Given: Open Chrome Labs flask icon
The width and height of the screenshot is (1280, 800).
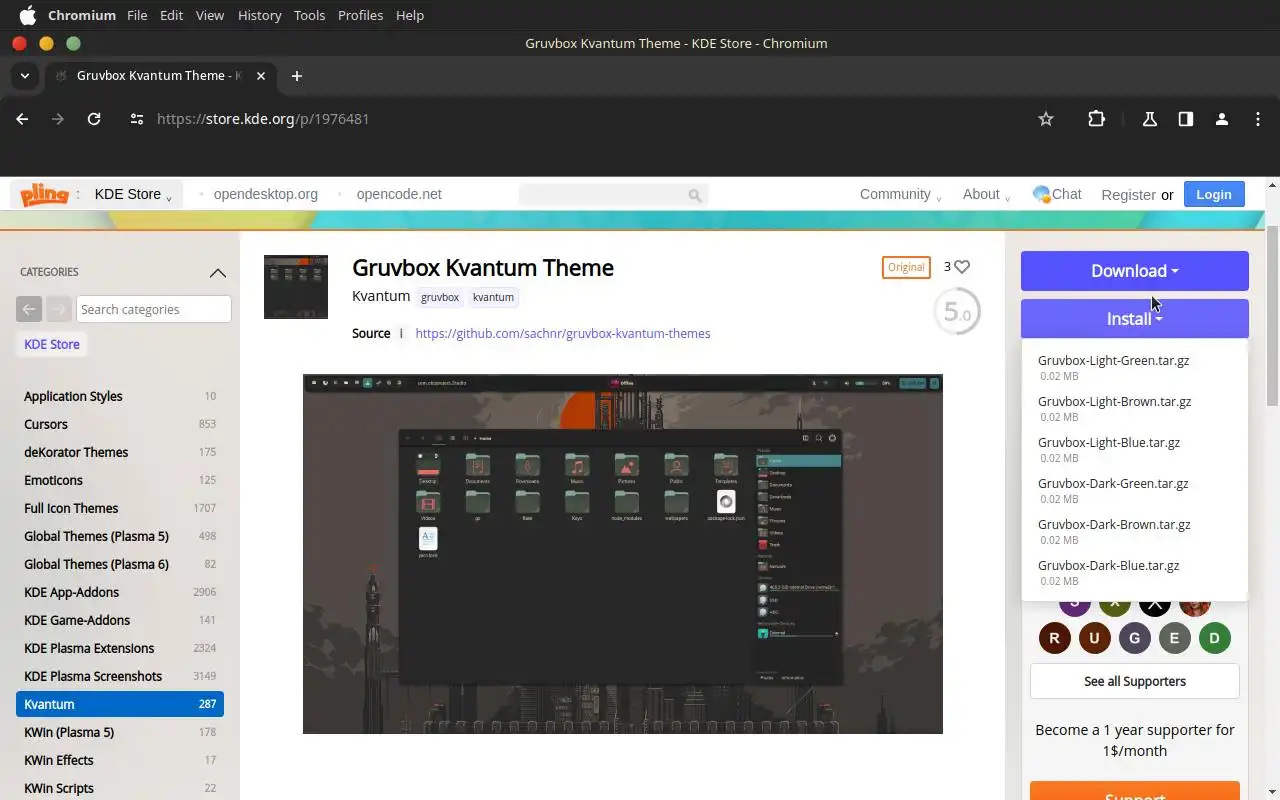Looking at the screenshot, I should [x=1150, y=119].
